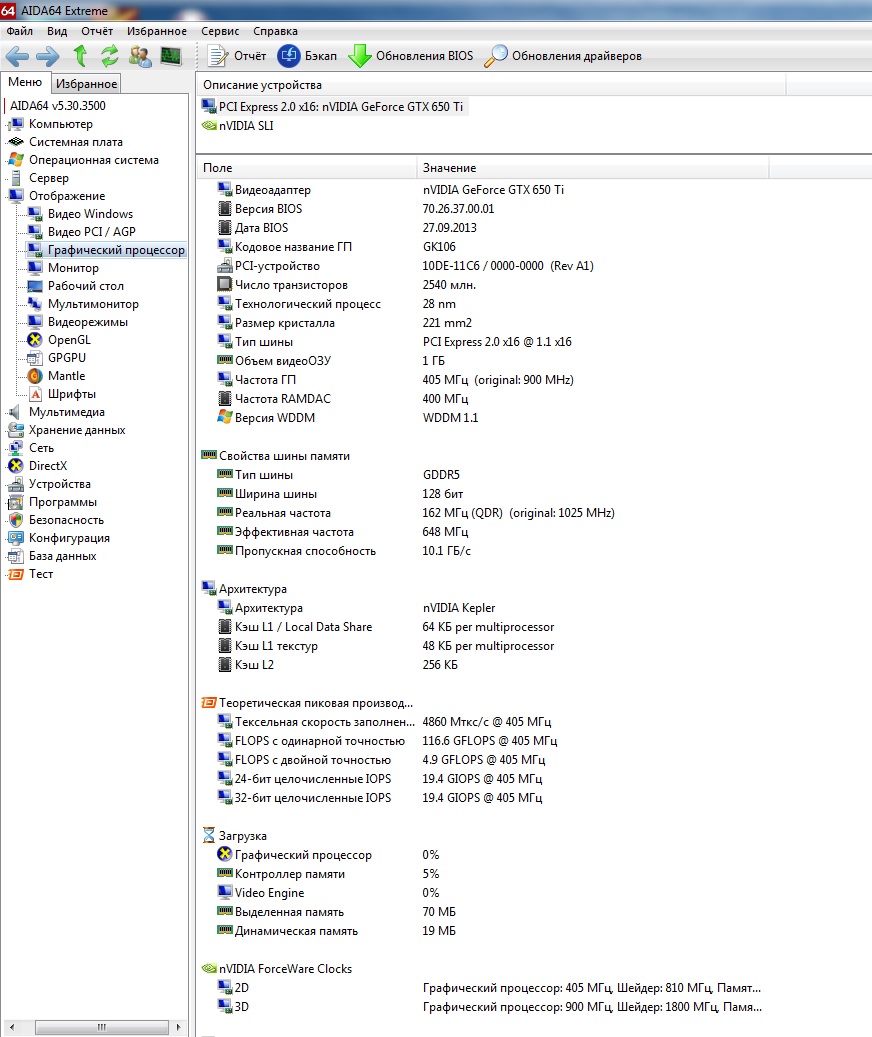Select Операционная система tree item

[93, 159]
